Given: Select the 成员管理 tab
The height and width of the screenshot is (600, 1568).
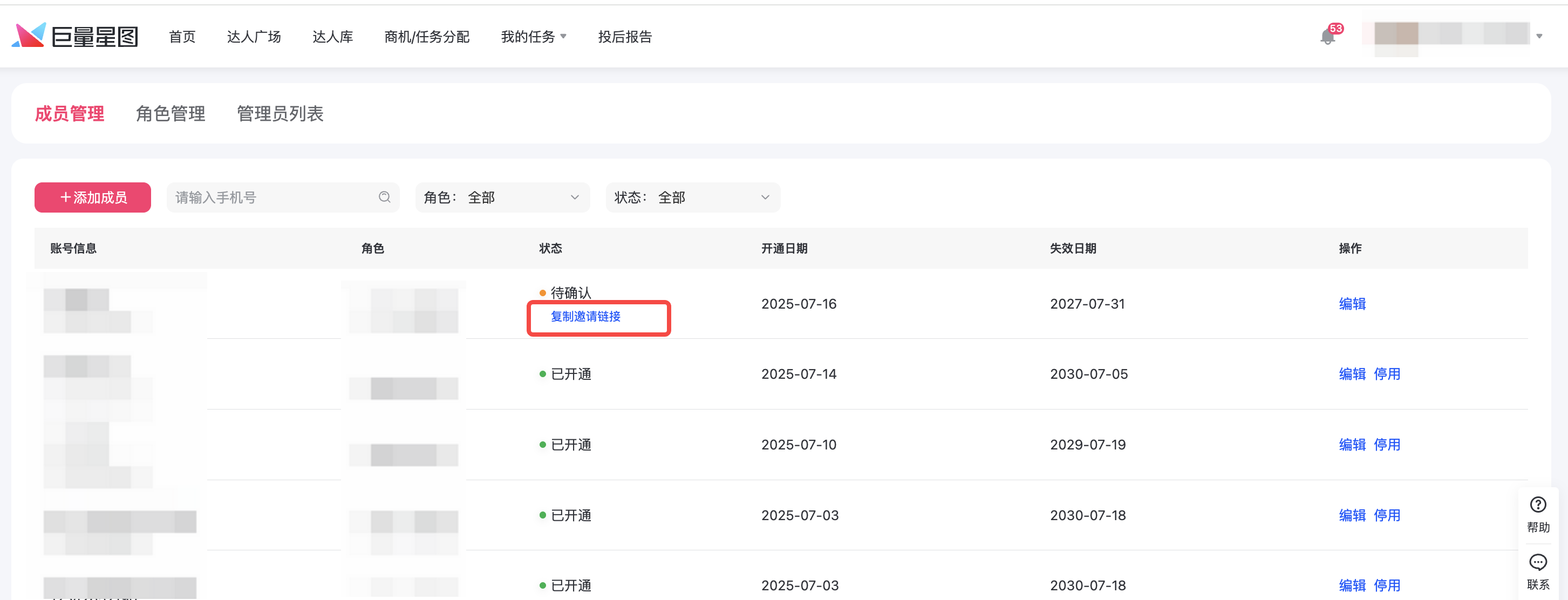Looking at the screenshot, I should [70, 114].
